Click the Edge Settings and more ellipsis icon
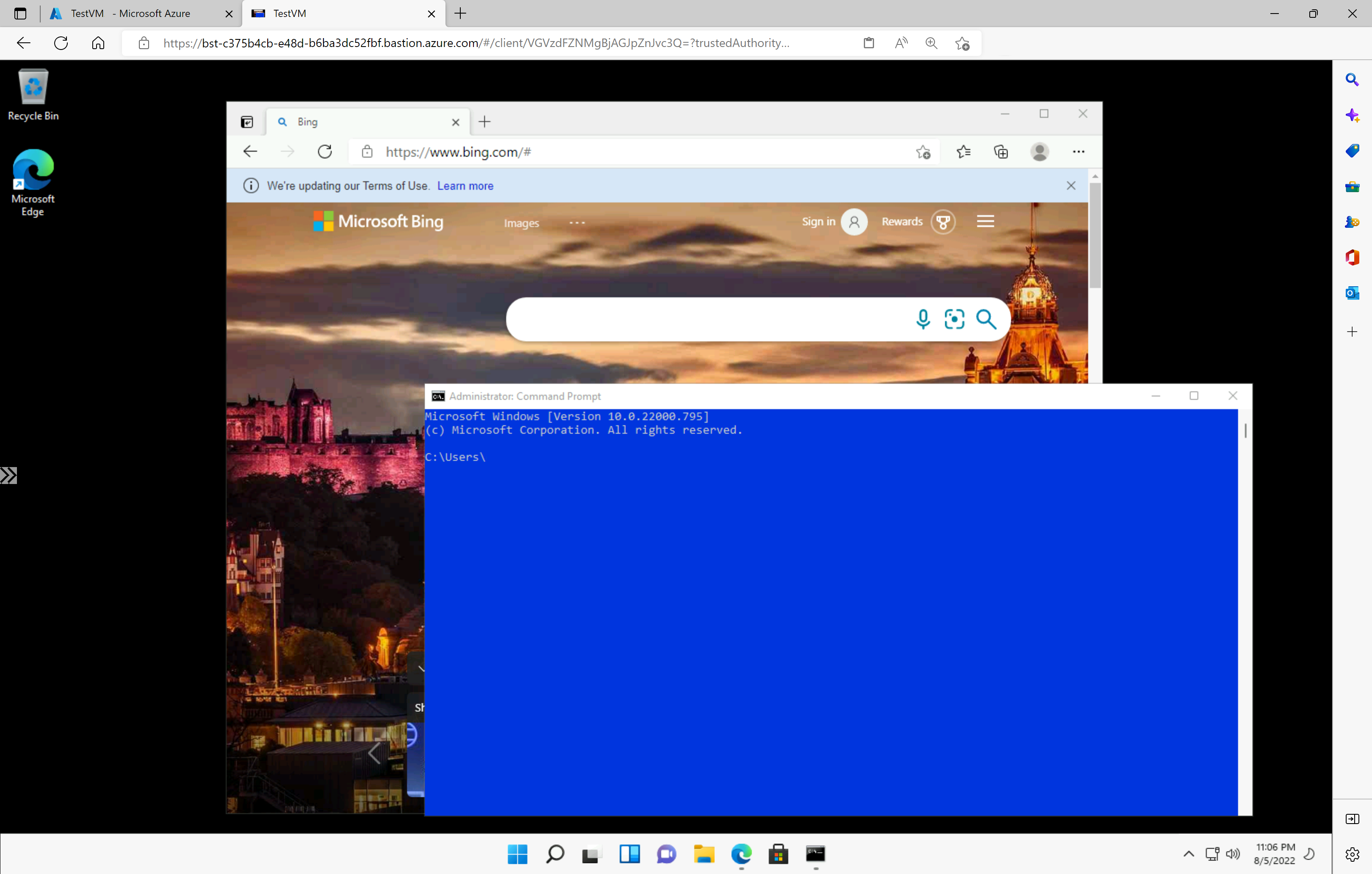 tap(1079, 152)
